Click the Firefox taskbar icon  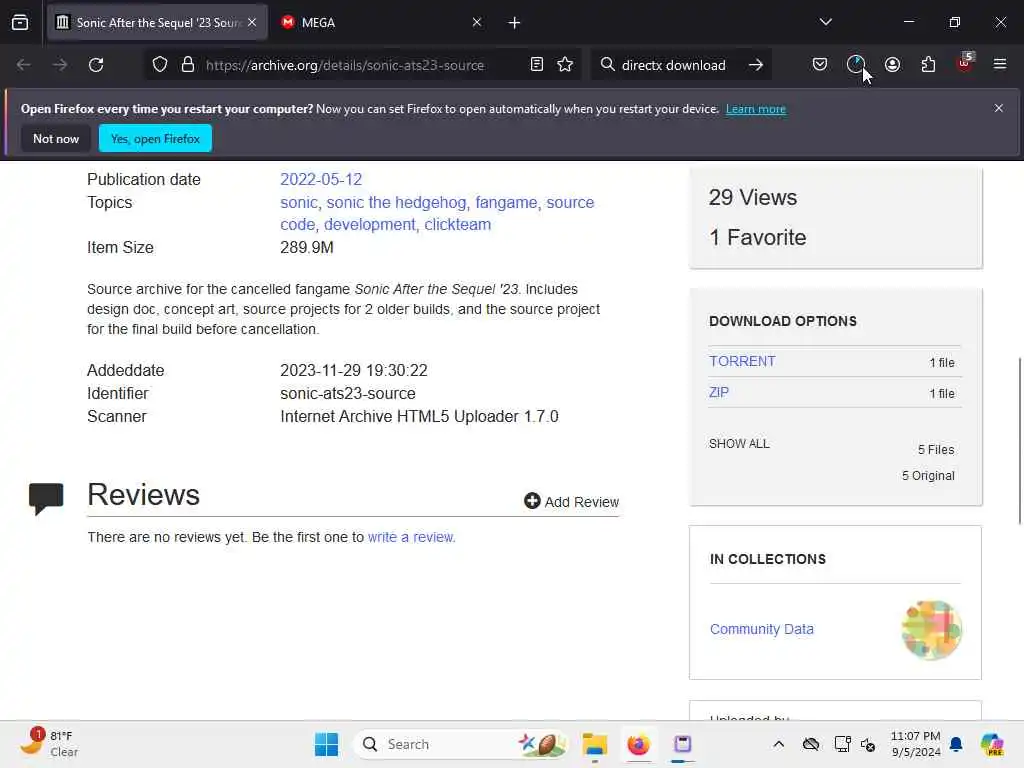[x=638, y=744]
